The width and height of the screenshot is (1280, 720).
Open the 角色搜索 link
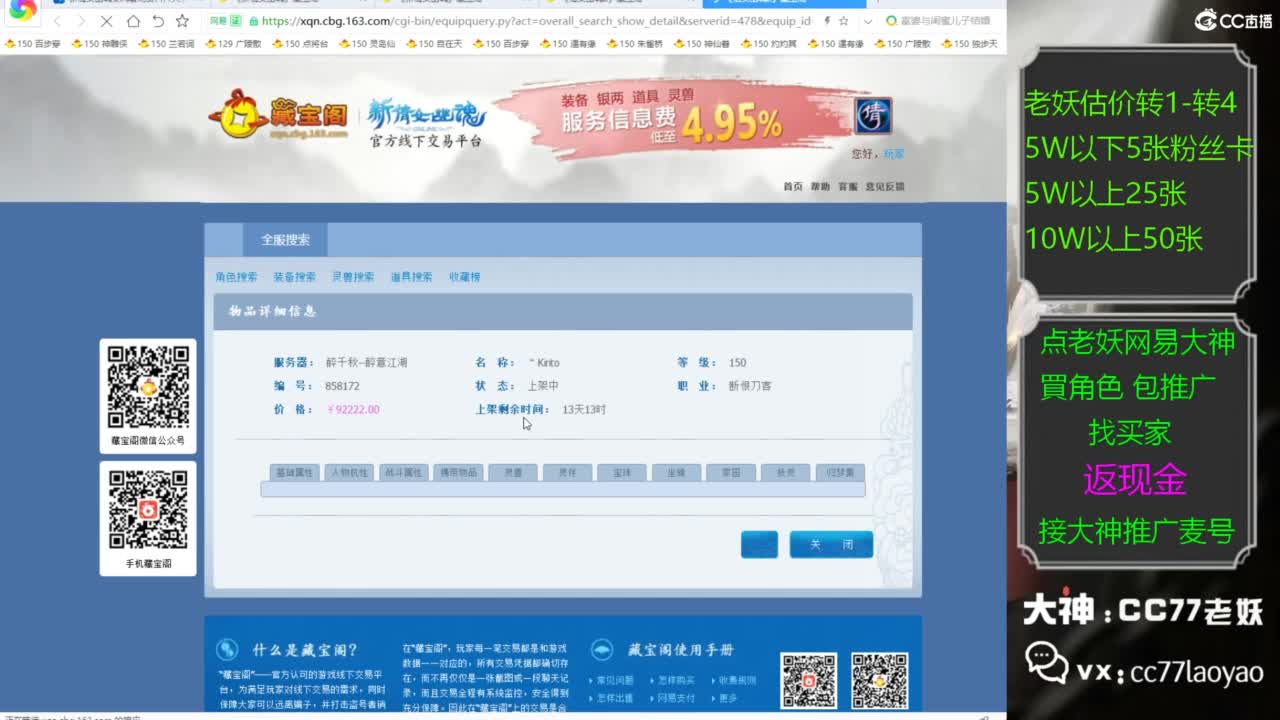pos(235,276)
